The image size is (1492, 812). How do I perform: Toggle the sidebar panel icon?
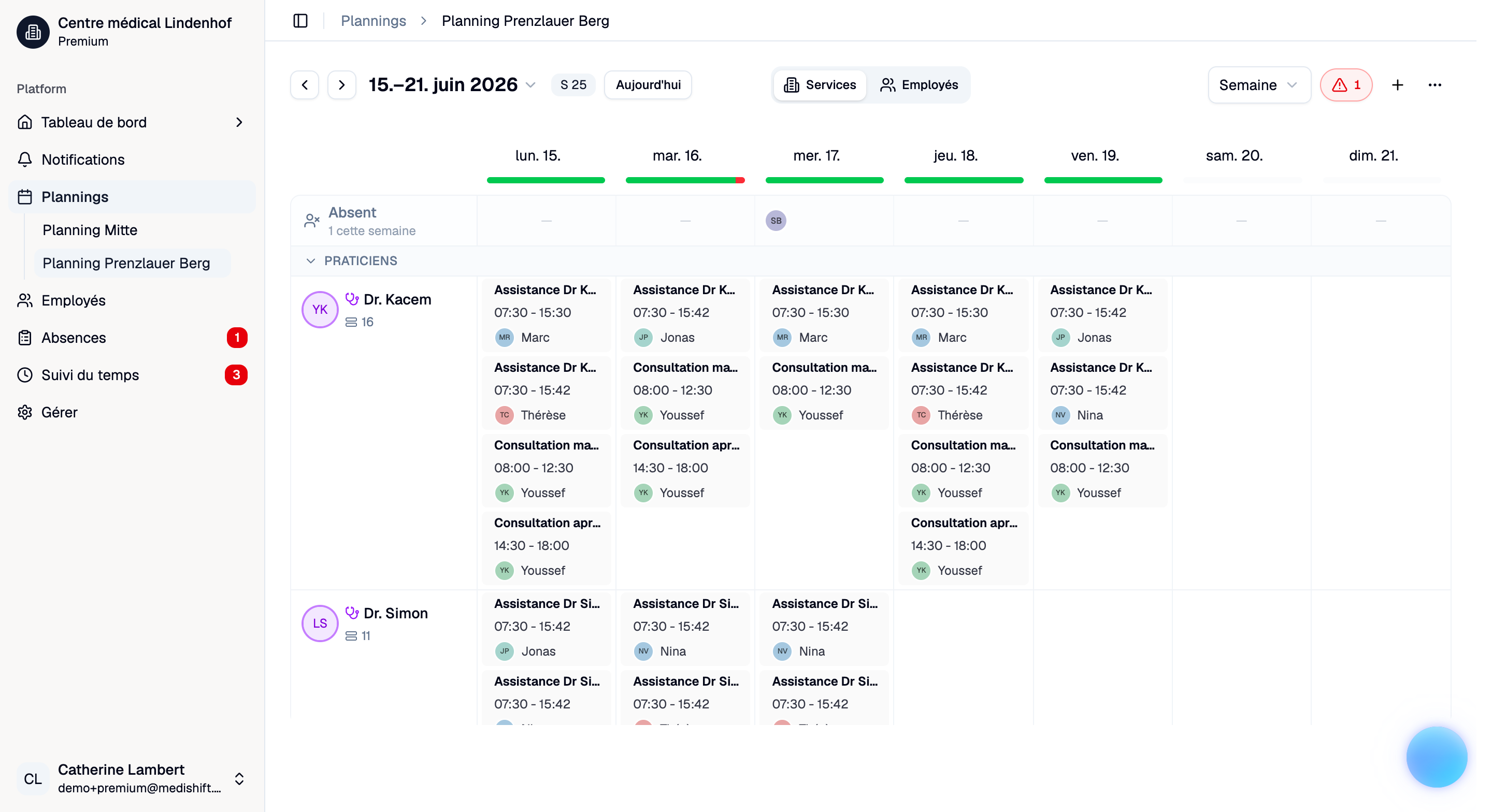pos(300,21)
